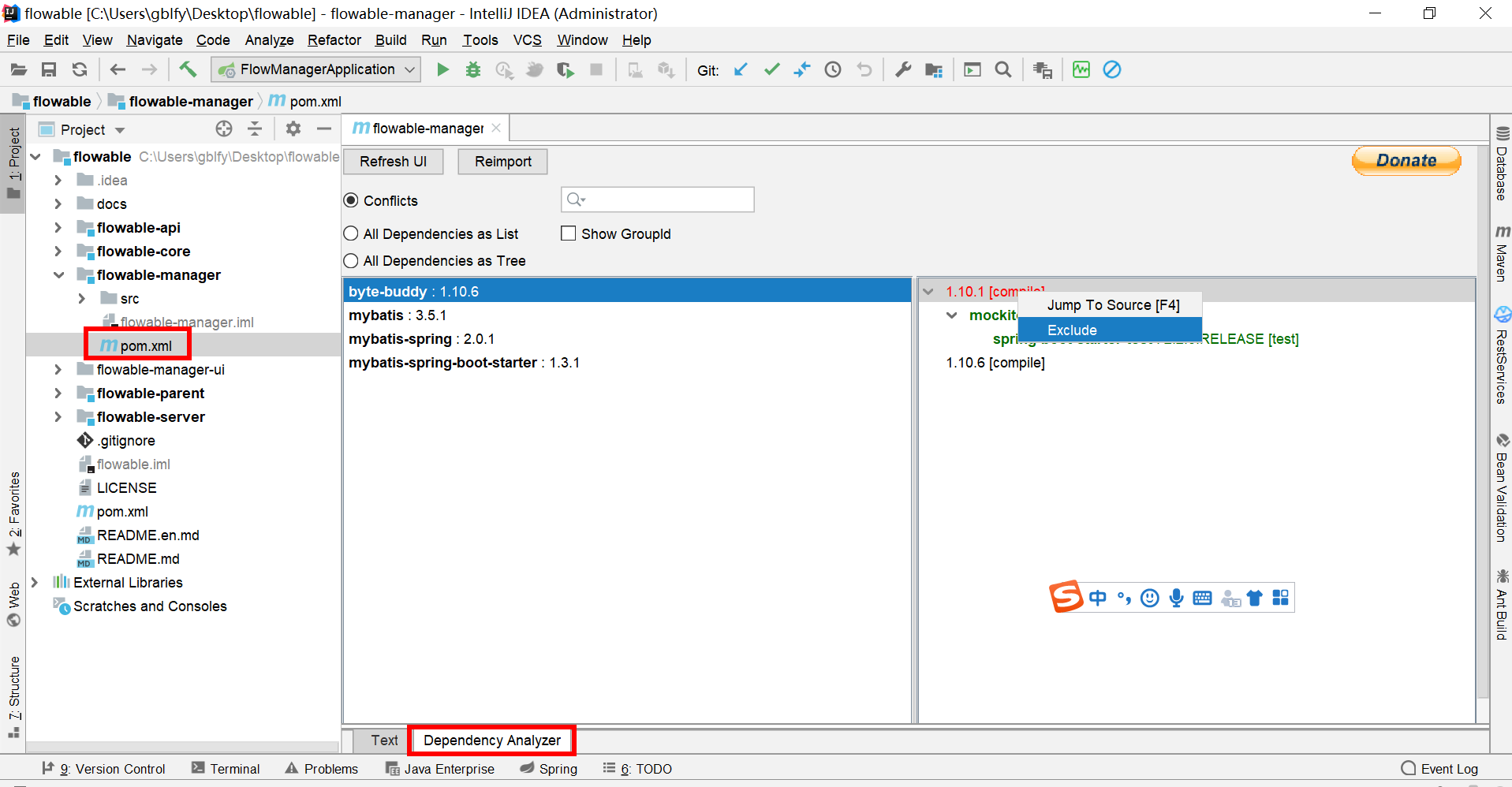The width and height of the screenshot is (1512, 787).
Task: Switch to the Text tab
Action: click(384, 740)
